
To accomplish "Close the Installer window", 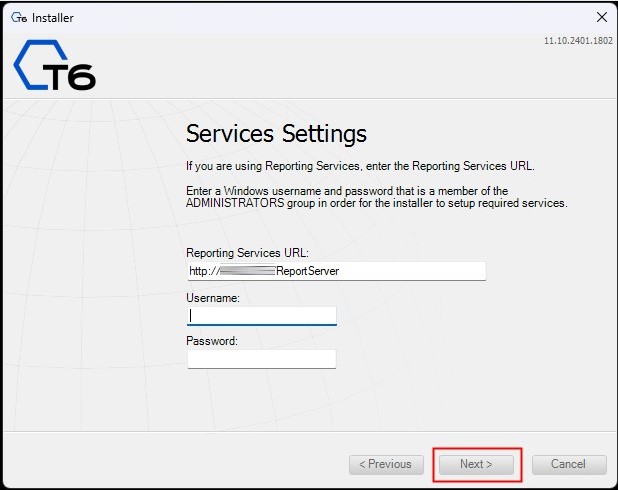I will [x=601, y=17].
